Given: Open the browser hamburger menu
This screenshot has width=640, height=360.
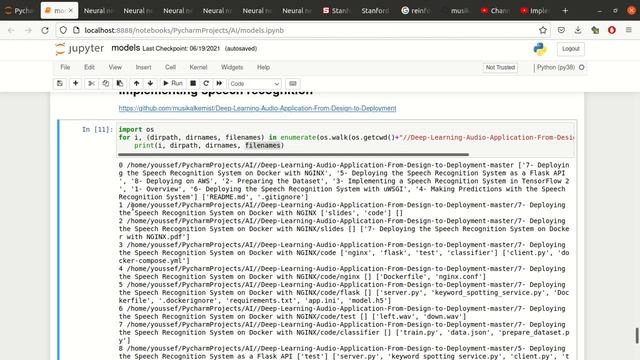Looking at the screenshot, I should click(x=629, y=30).
